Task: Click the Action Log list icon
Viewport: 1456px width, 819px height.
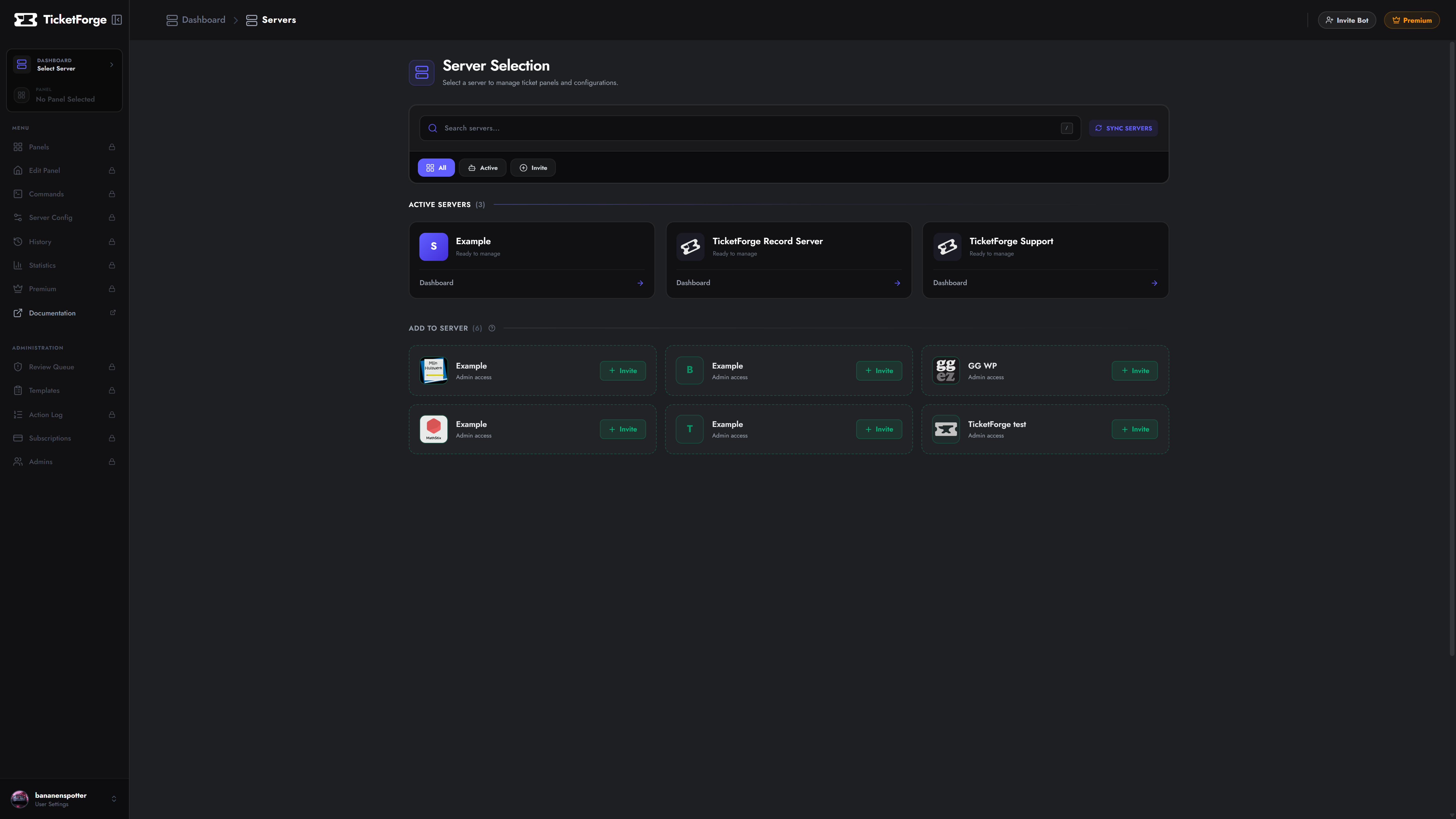Action: [x=18, y=414]
